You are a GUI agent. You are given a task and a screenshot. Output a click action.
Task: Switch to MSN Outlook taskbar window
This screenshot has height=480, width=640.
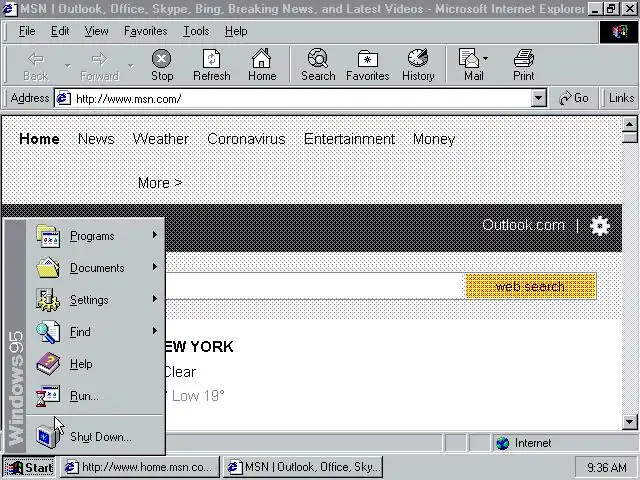303,467
